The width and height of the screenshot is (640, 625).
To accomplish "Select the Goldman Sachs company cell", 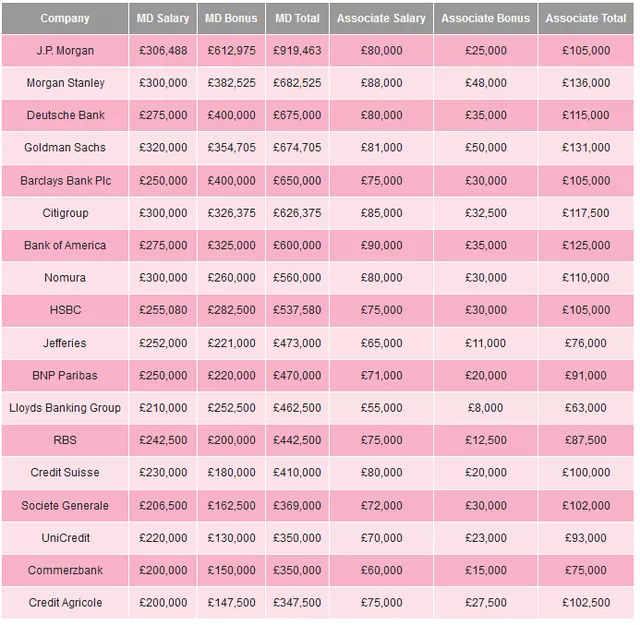I will pos(65,148).
